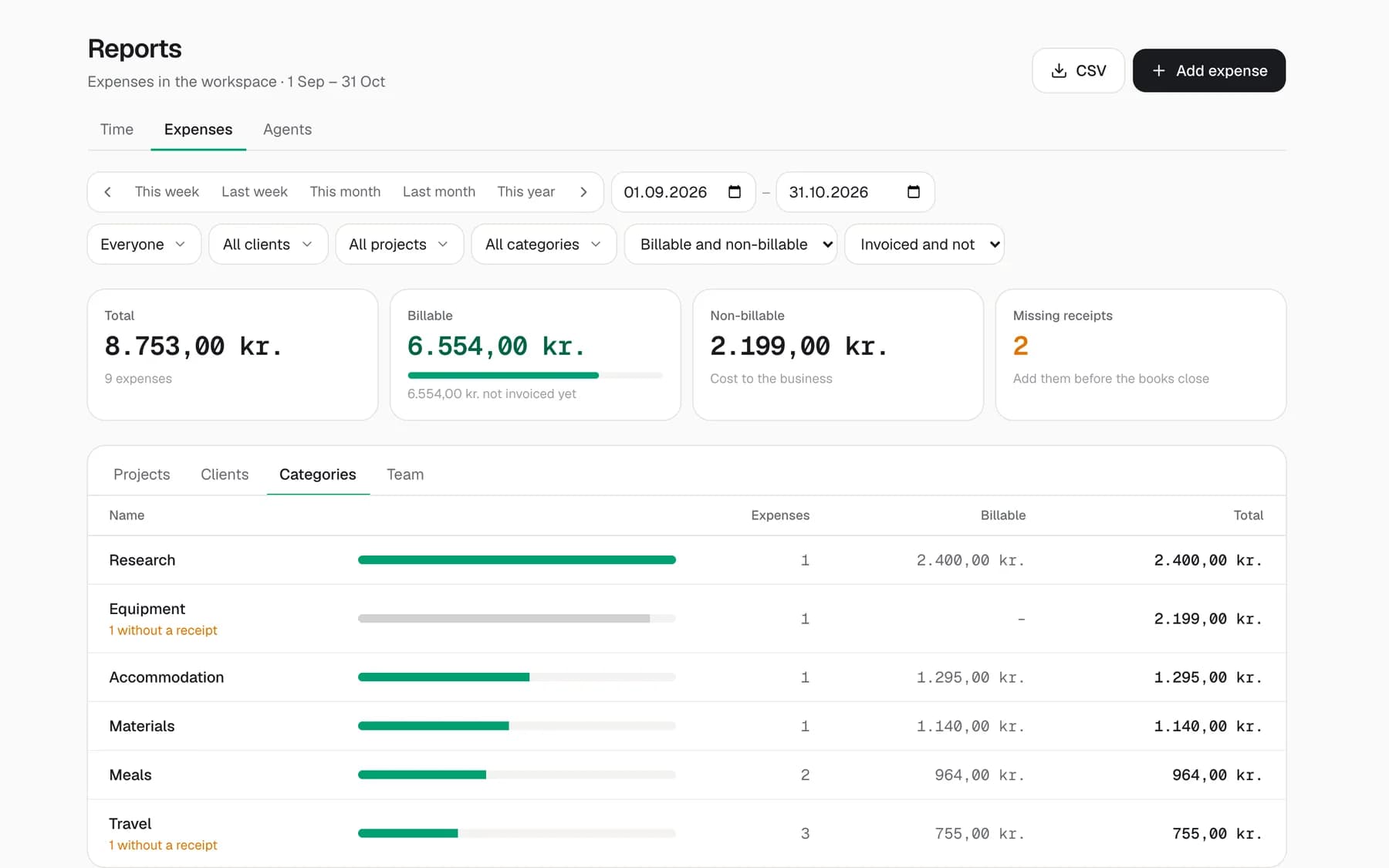
Task: Click the end date field 31.10.2026
Action: (855, 192)
